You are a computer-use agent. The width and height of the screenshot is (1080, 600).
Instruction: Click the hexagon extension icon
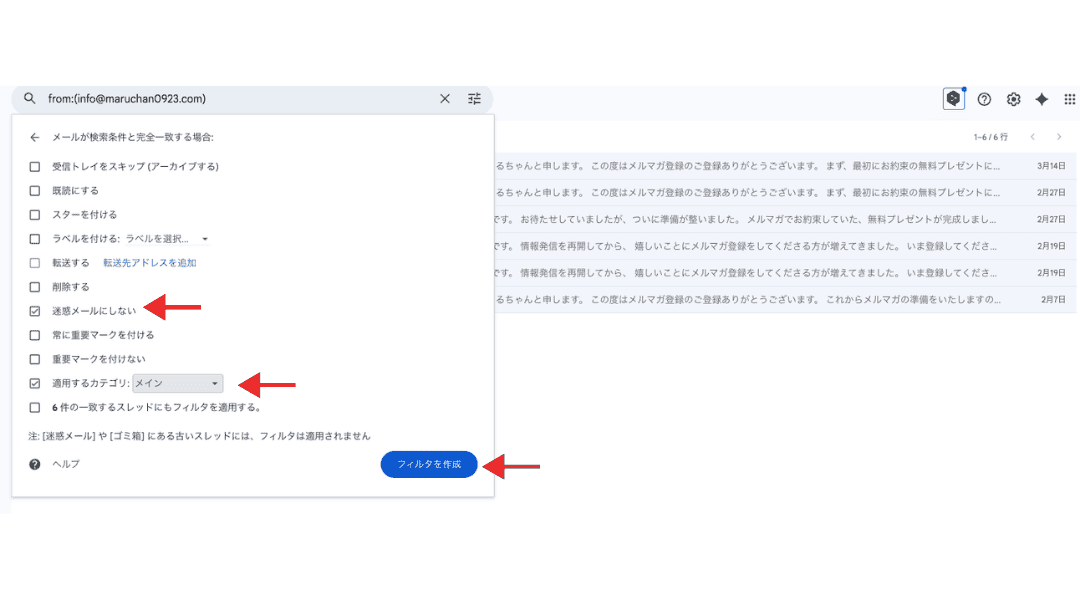(x=953, y=99)
